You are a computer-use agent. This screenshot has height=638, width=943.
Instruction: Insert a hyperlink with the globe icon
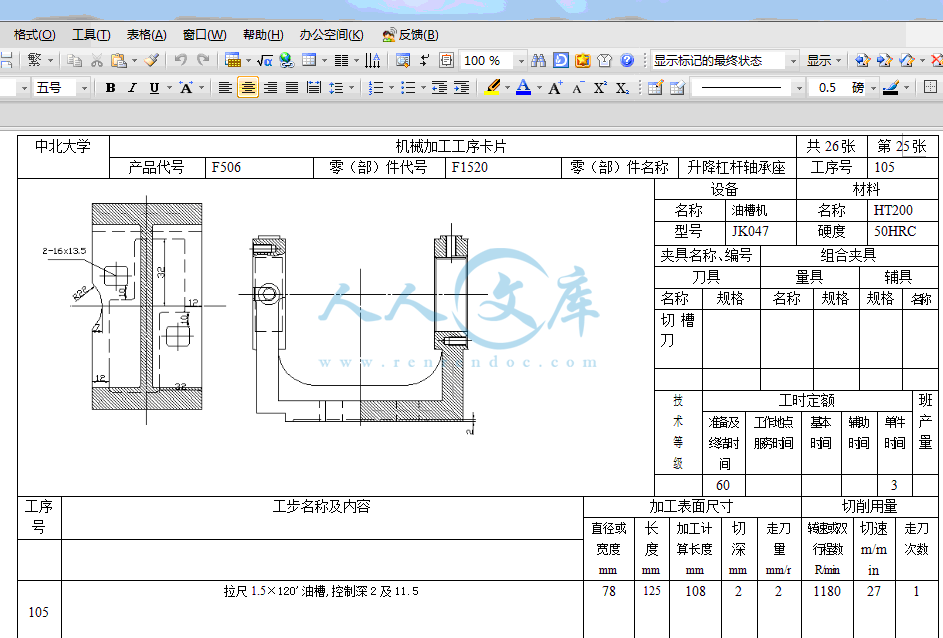(x=287, y=60)
